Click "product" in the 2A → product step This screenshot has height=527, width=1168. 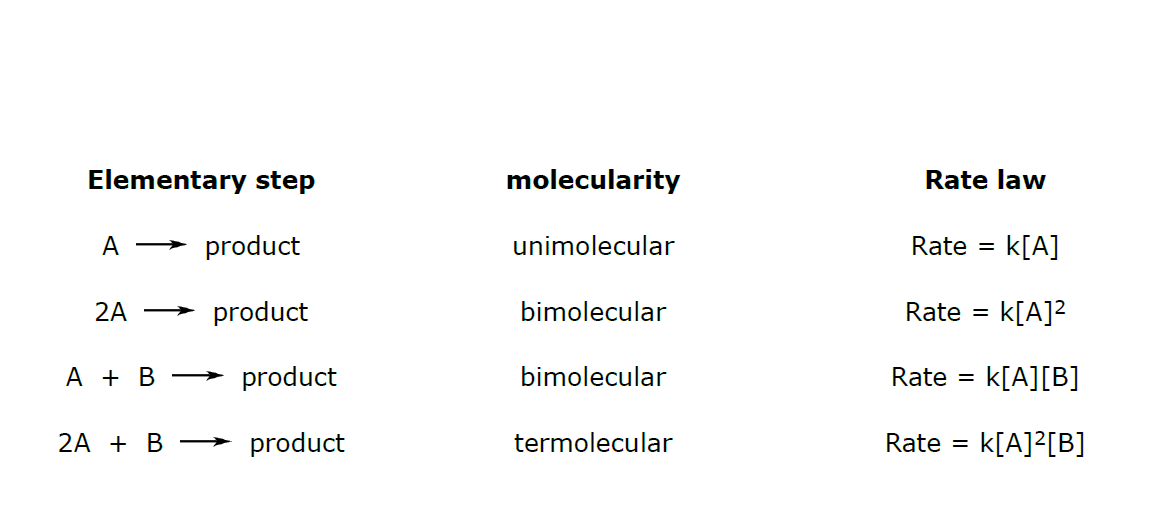tap(260, 312)
